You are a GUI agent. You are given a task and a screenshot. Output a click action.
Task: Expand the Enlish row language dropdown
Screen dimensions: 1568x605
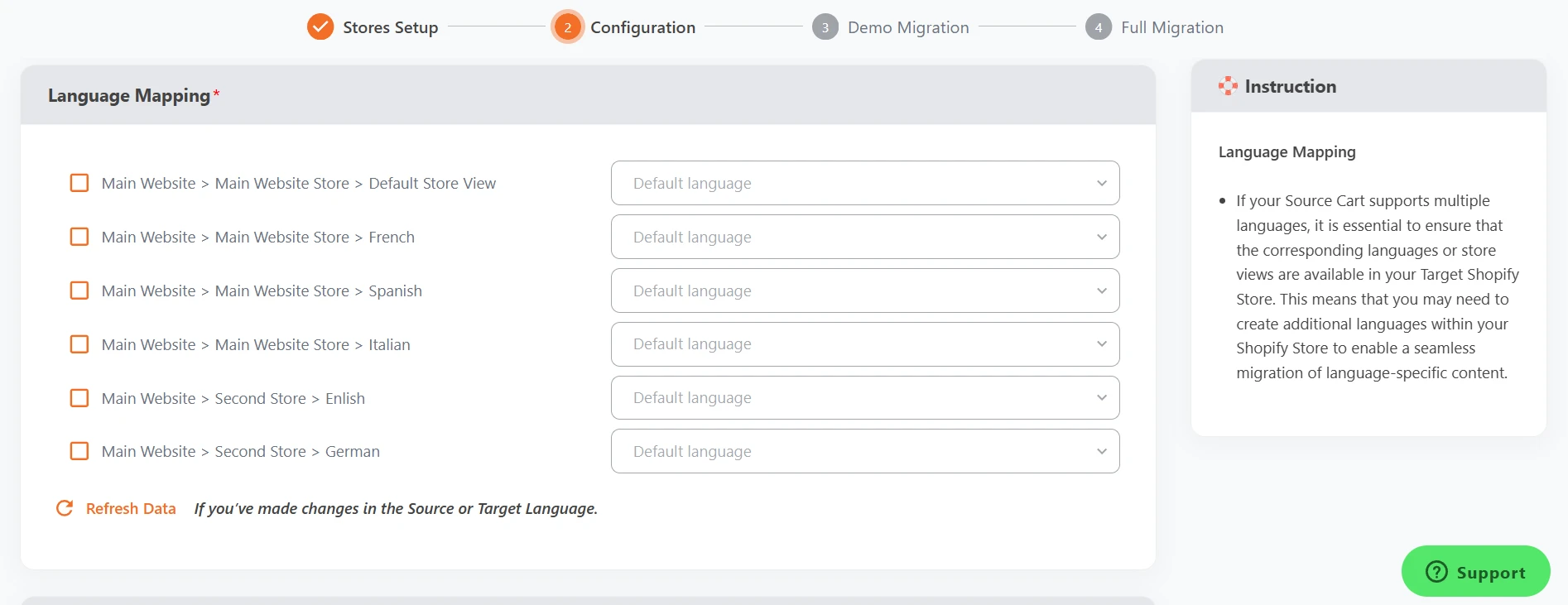click(865, 398)
